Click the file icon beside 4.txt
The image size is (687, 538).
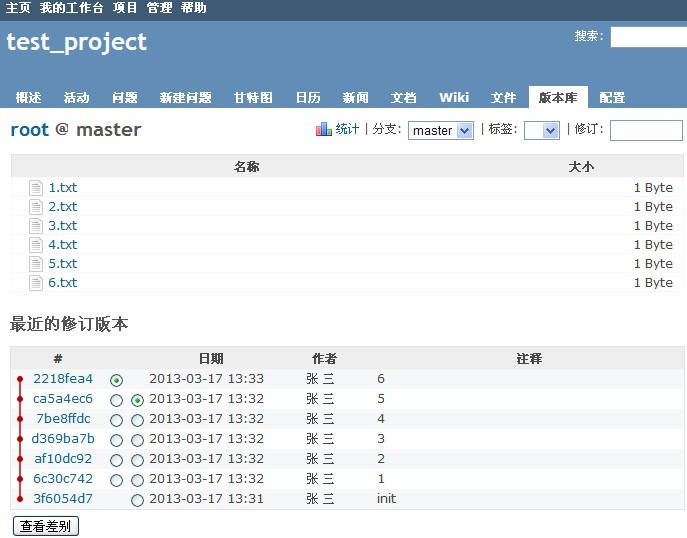tap(37, 244)
